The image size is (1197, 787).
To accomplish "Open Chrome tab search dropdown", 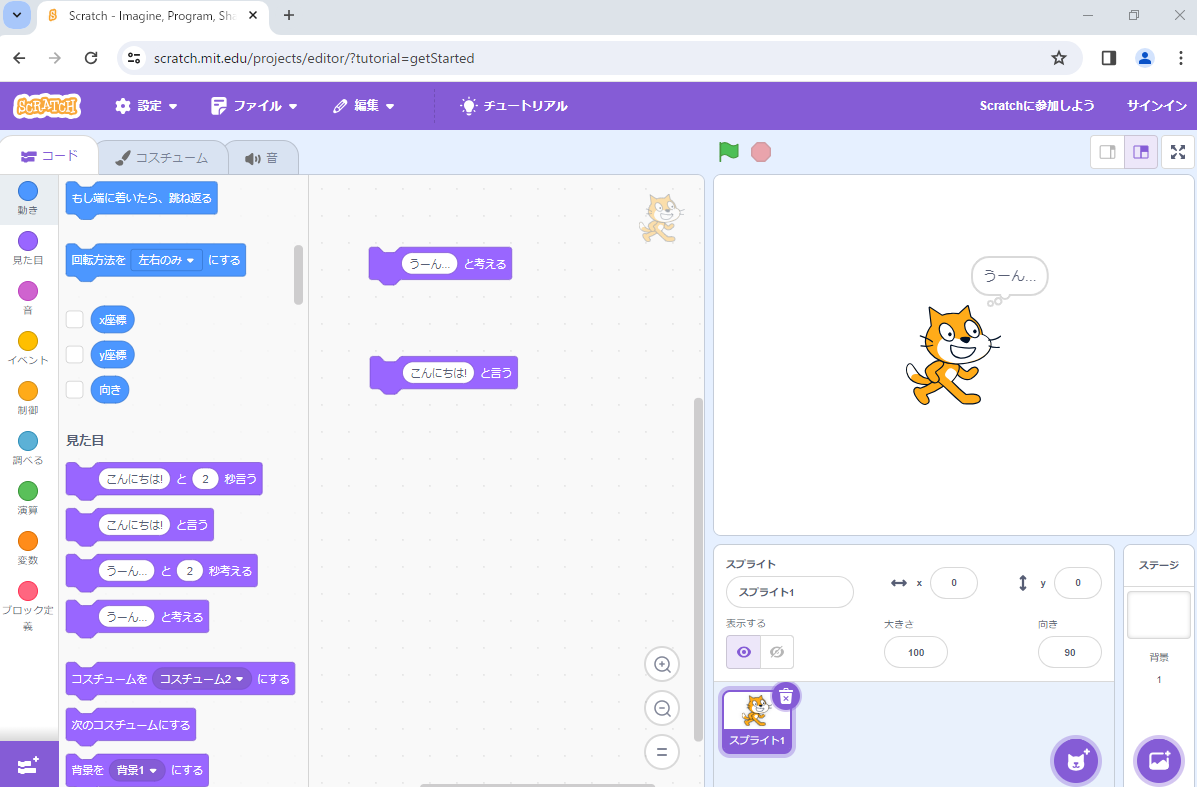I will click(x=17, y=15).
